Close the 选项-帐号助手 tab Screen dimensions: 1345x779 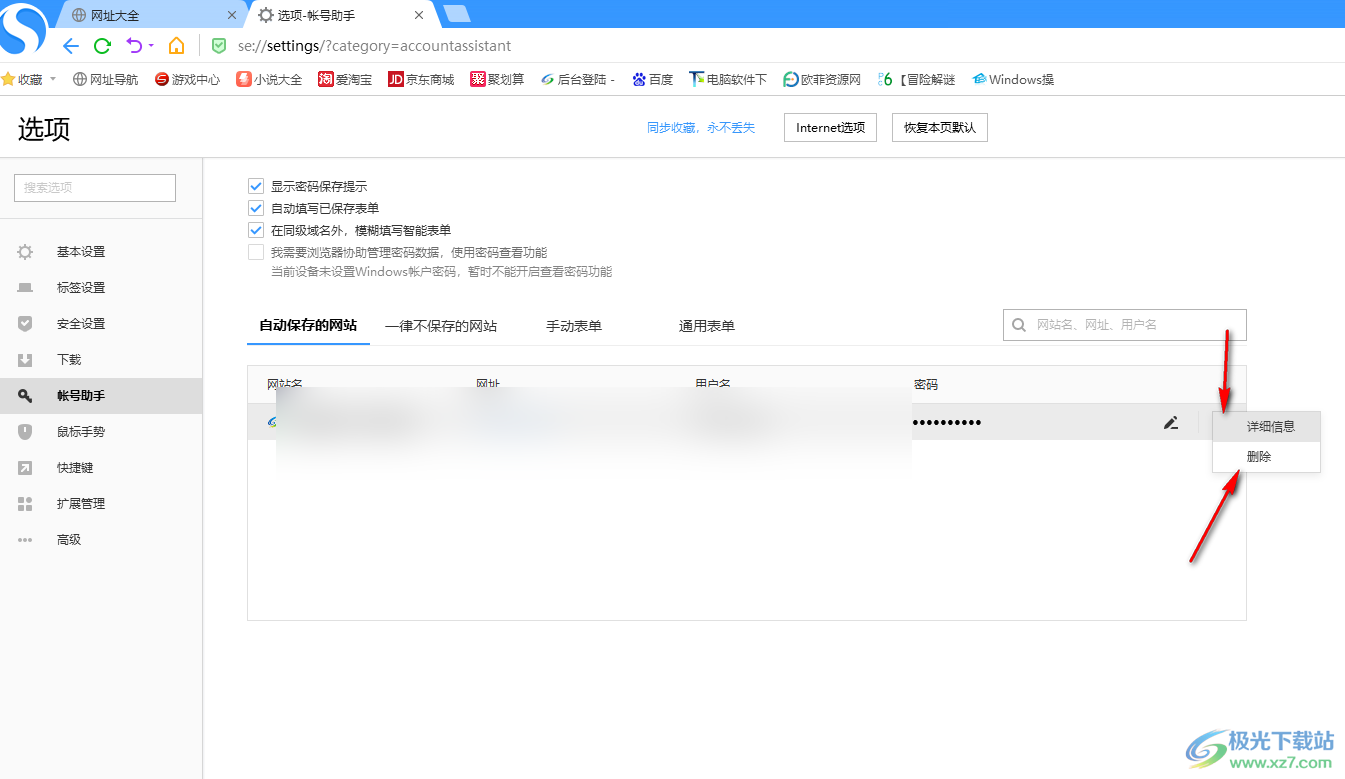pos(419,15)
